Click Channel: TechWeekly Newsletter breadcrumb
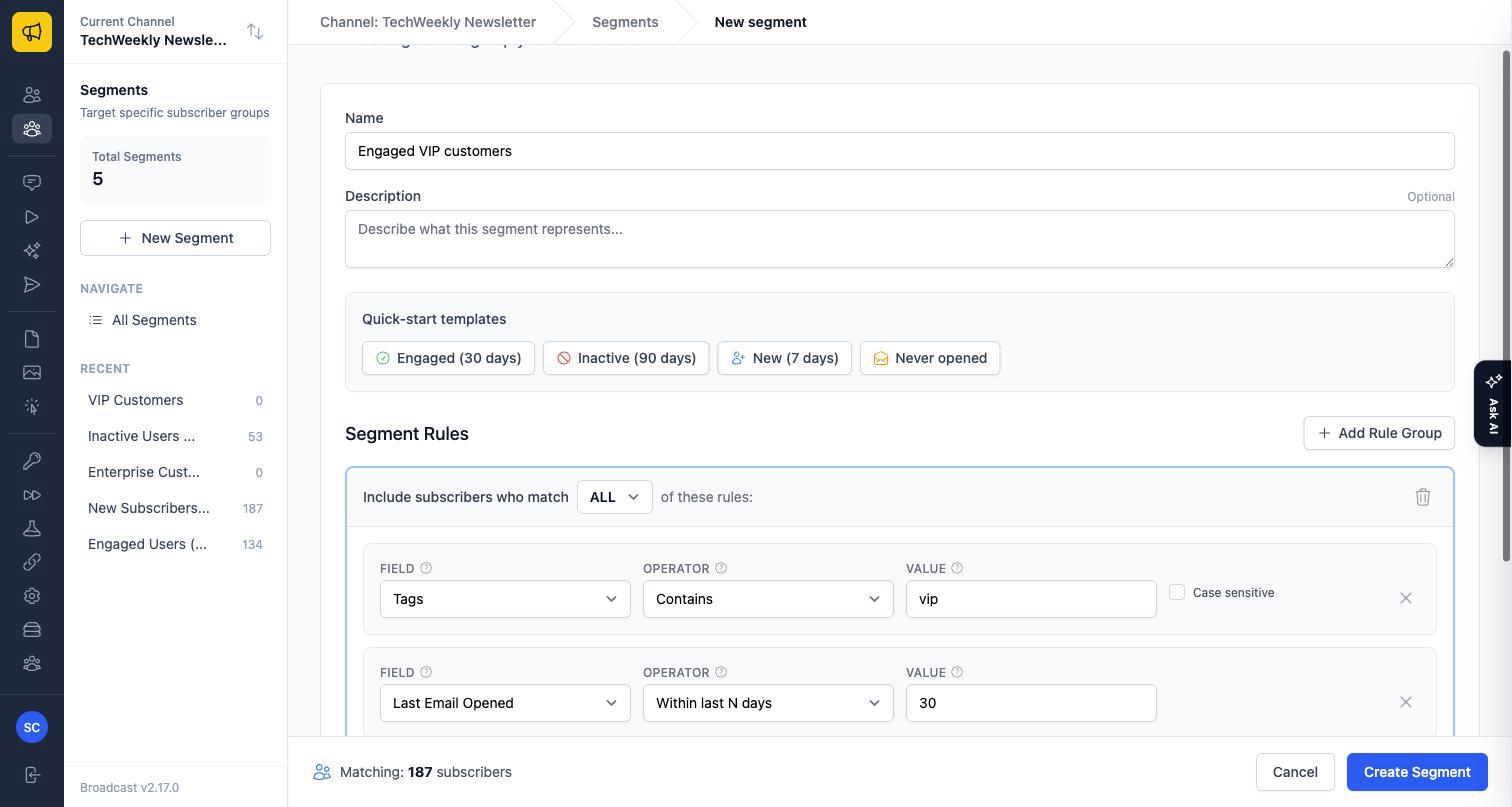Screen dimensions: 1512x807 pyautogui.click(x=428, y=22)
